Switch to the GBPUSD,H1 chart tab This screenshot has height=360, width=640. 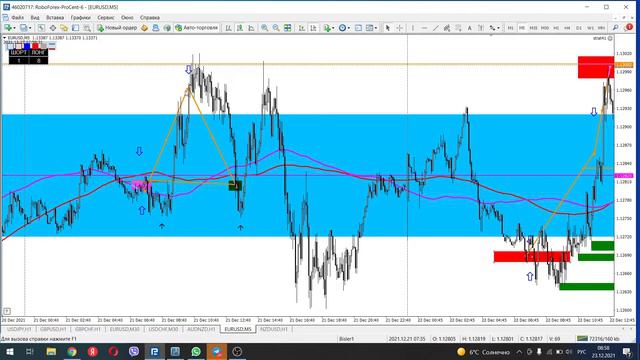point(53,329)
